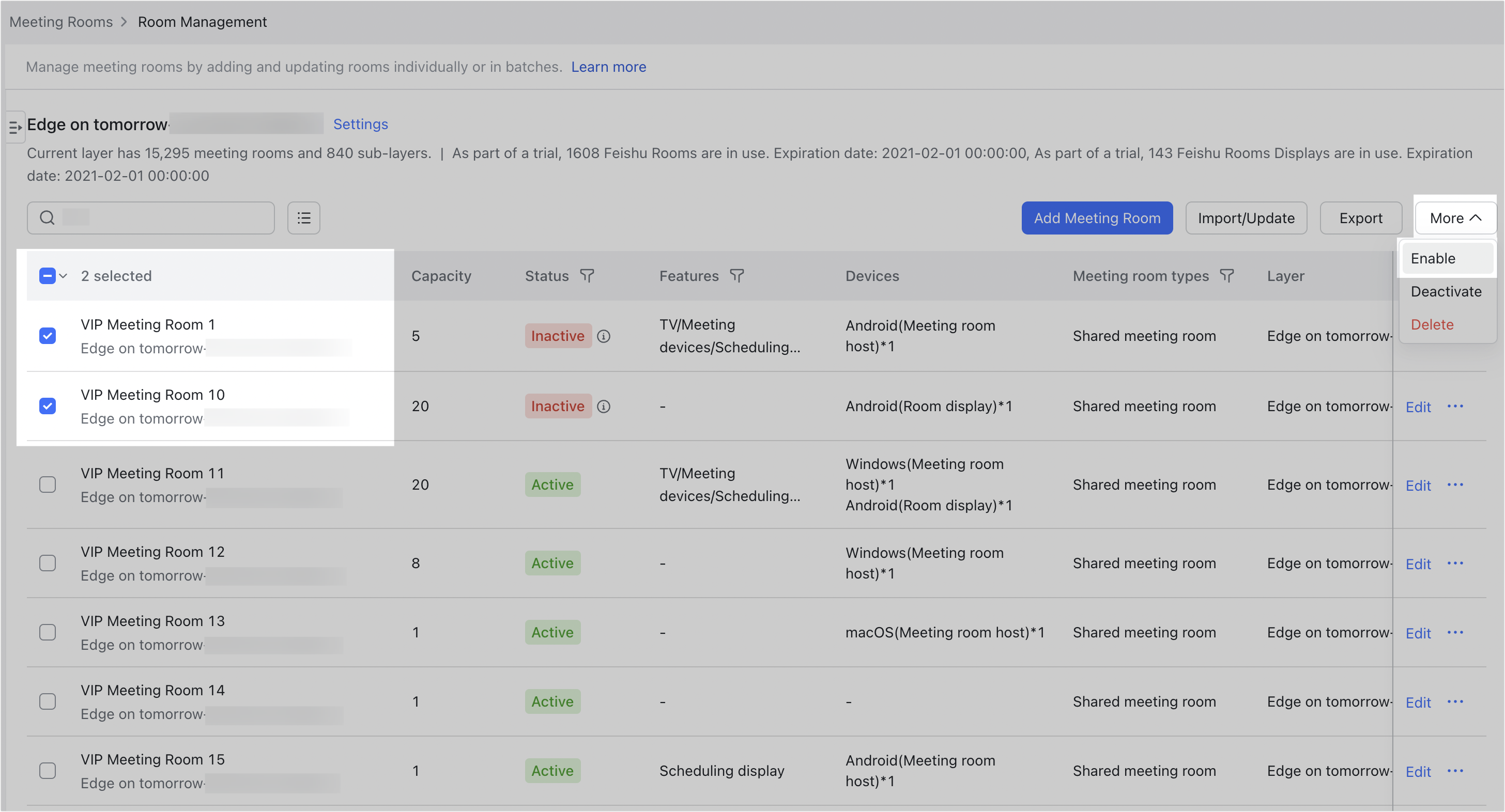Expand the layer sidebar panel icon
The width and height of the screenshot is (1505, 812).
click(15, 127)
